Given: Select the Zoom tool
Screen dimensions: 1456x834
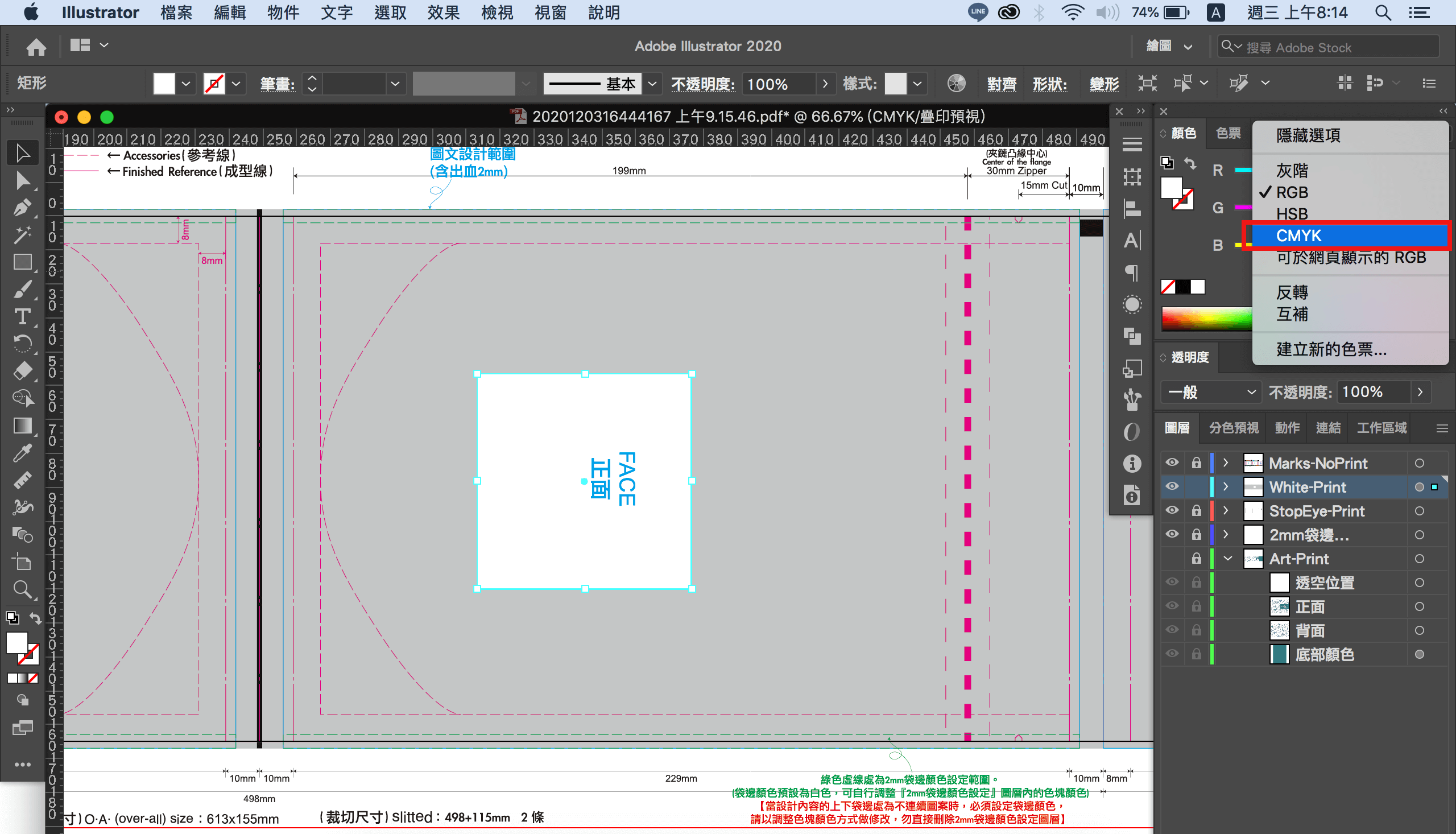Looking at the screenshot, I should [x=22, y=589].
